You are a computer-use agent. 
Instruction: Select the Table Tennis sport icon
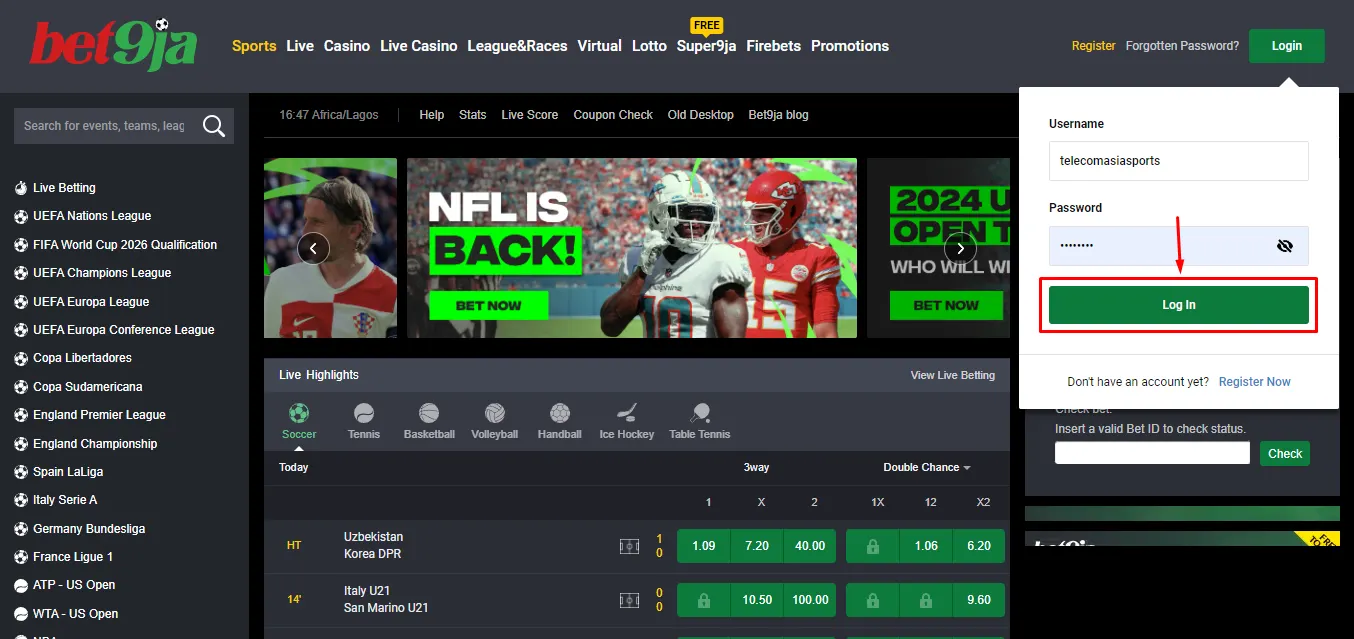click(699, 413)
